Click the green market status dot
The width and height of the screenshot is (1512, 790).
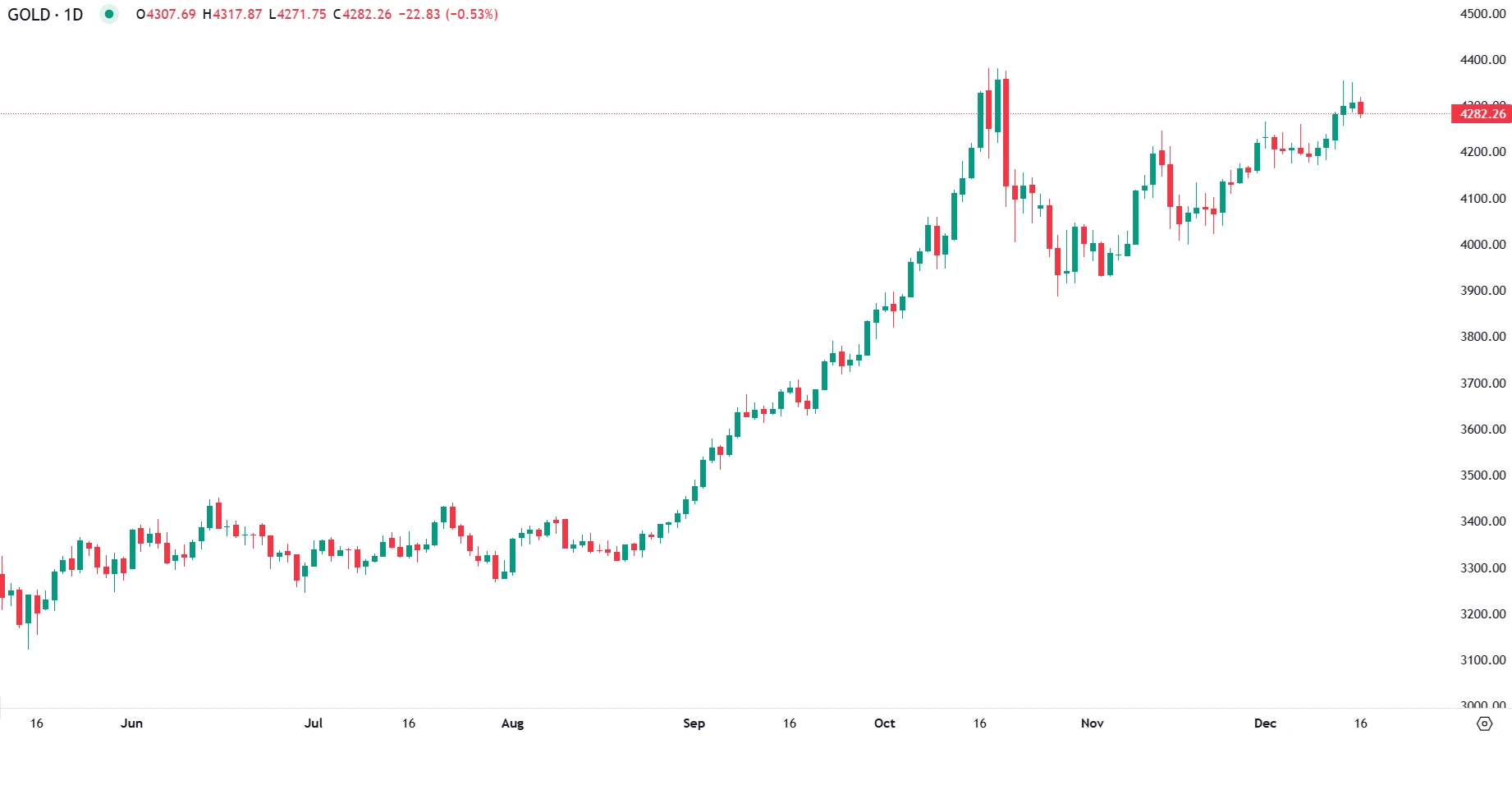[x=109, y=14]
